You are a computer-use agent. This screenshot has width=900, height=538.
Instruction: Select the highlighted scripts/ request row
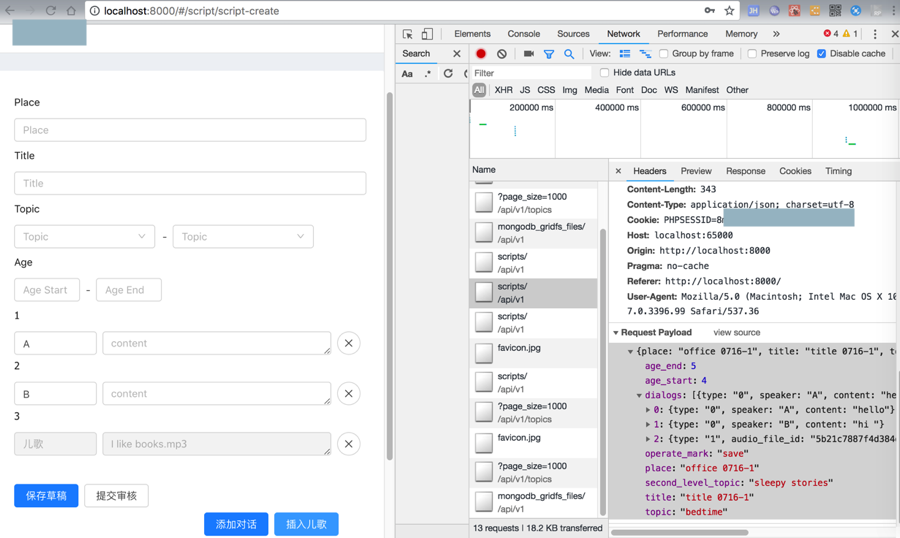(x=533, y=293)
